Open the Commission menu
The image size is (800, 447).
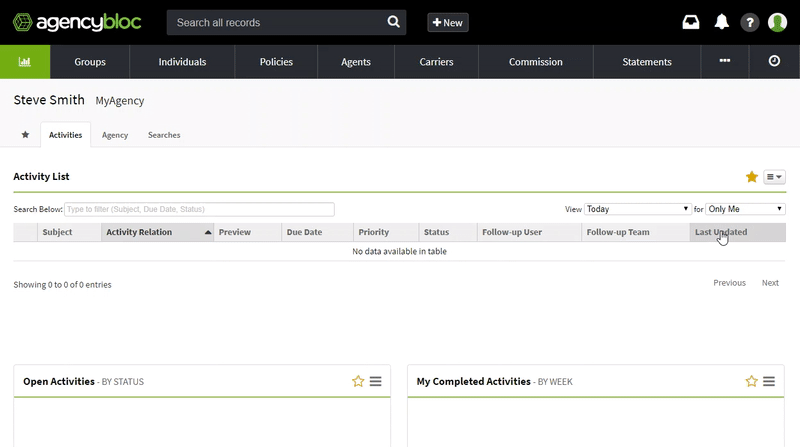pyautogui.click(x=536, y=62)
